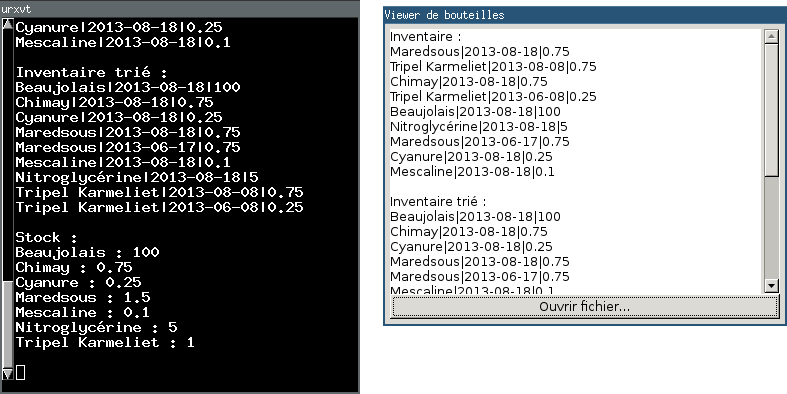This screenshot has height=394, width=787.
Task: Click the scrollbar trough below the thumb
Action: click(x=771, y=227)
